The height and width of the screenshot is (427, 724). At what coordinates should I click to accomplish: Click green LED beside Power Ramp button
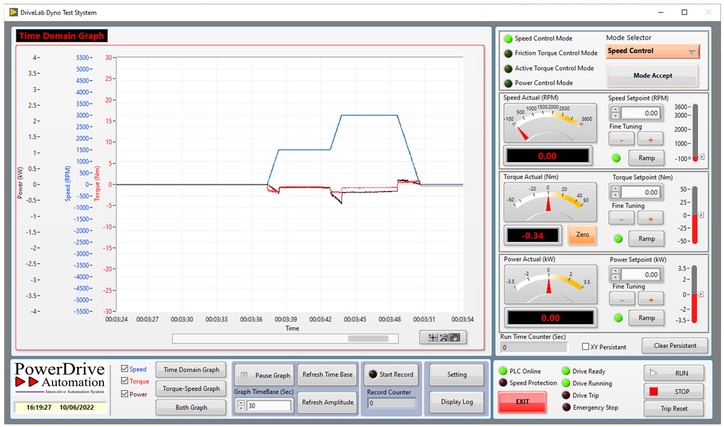618,318
